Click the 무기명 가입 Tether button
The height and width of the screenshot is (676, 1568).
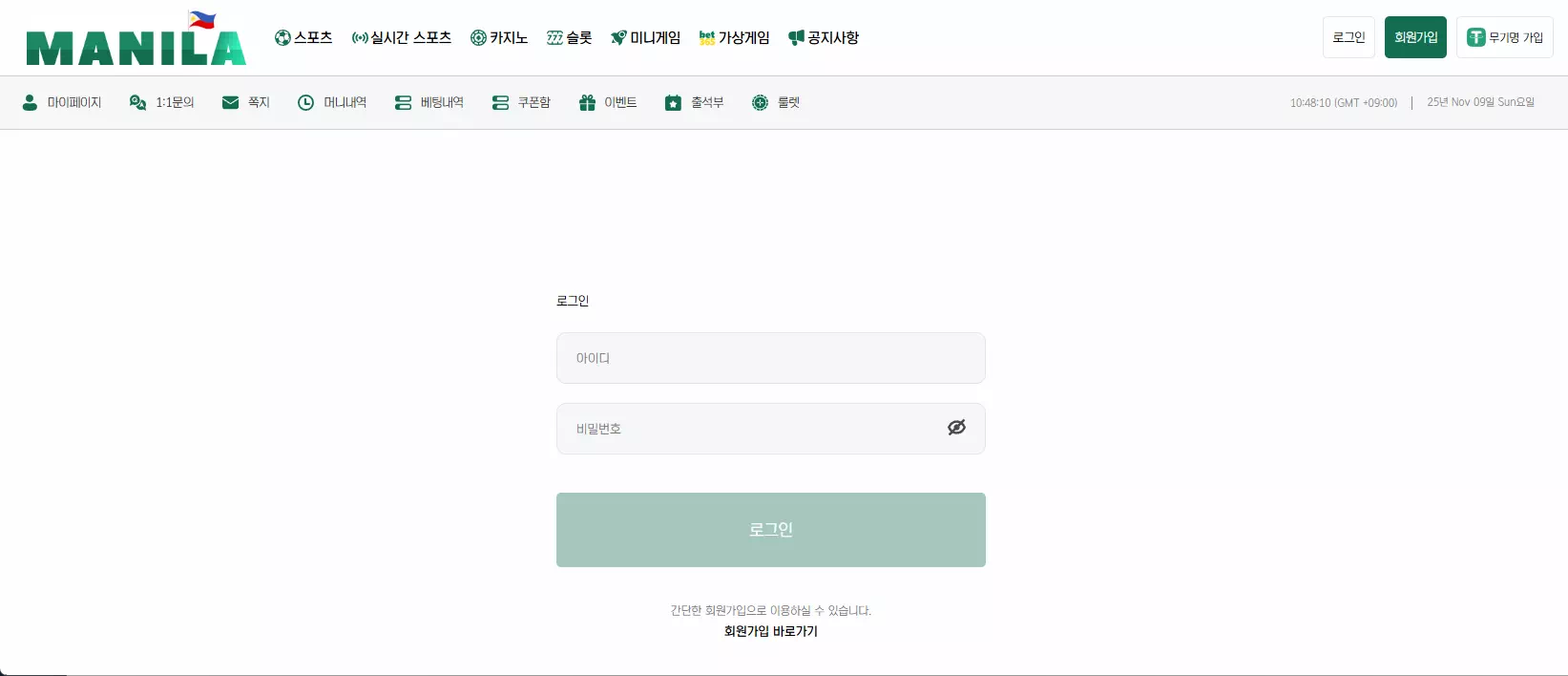[x=1504, y=37]
